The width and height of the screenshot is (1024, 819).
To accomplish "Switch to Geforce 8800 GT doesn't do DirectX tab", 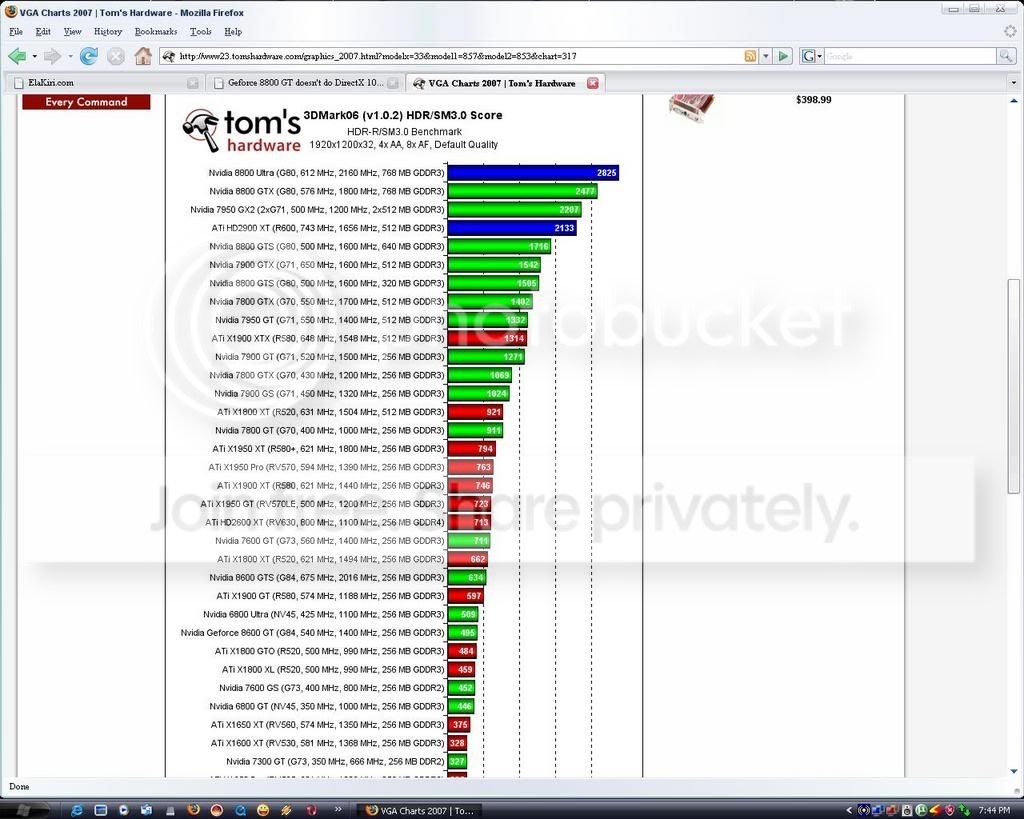I will pos(304,83).
